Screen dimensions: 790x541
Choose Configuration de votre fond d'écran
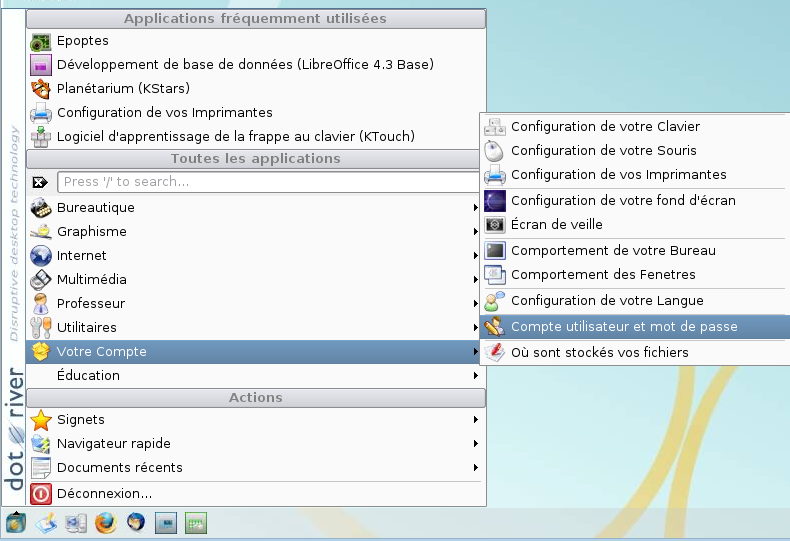623,200
